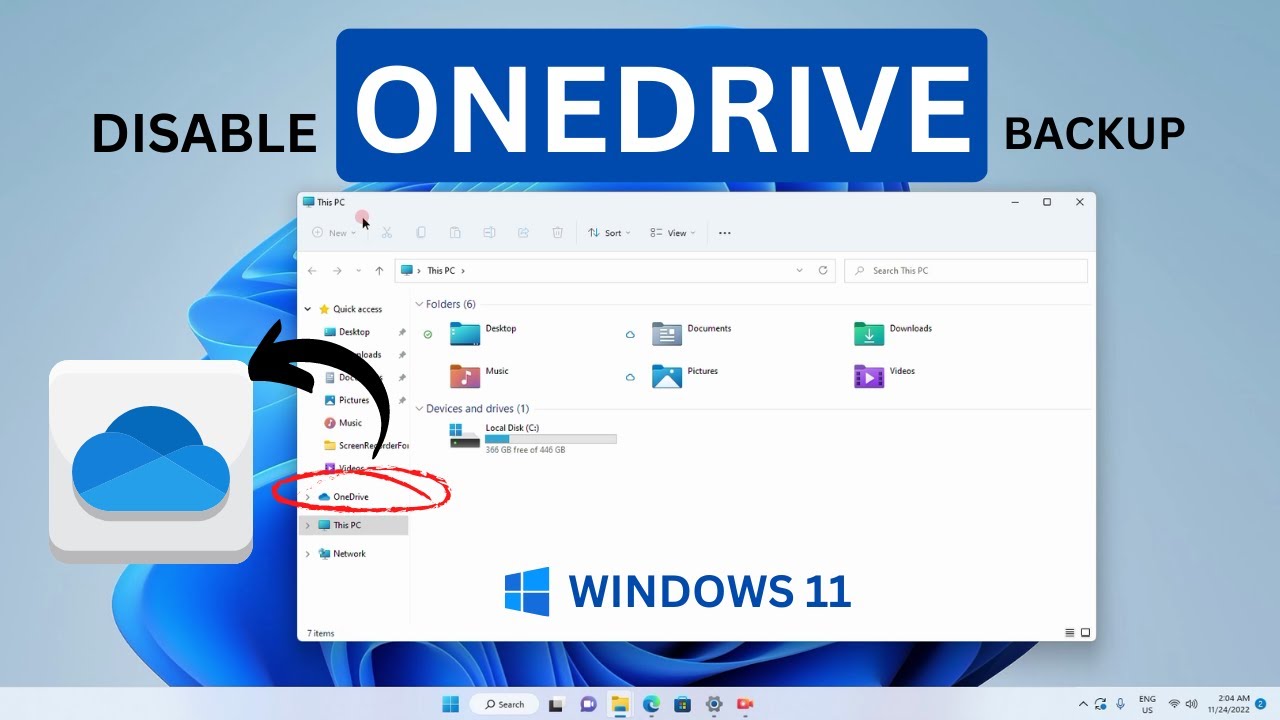Click the Paste clipboard icon in toolbar
The width and height of the screenshot is (1280, 720).
point(455,233)
